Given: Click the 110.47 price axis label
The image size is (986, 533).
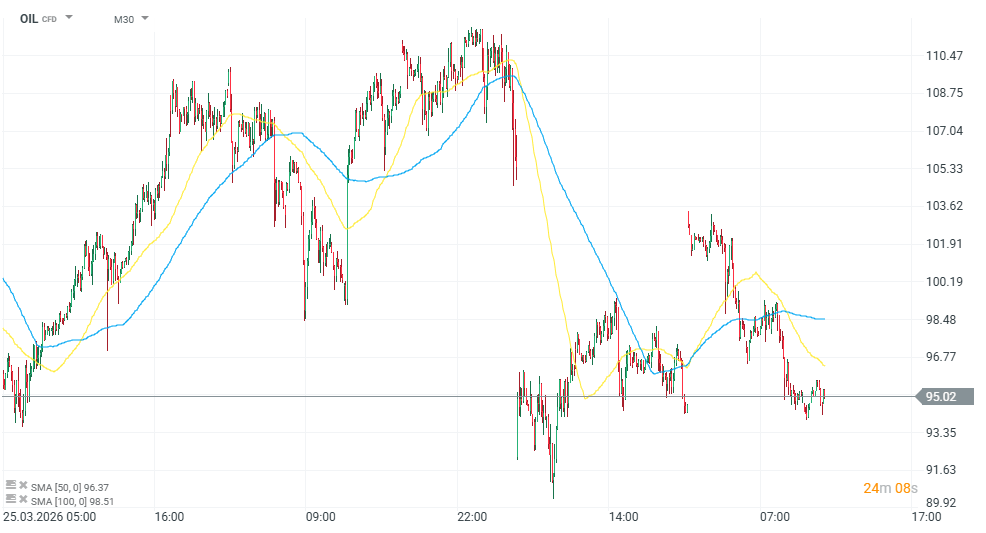Looking at the screenshot, I should coord(944,56).
